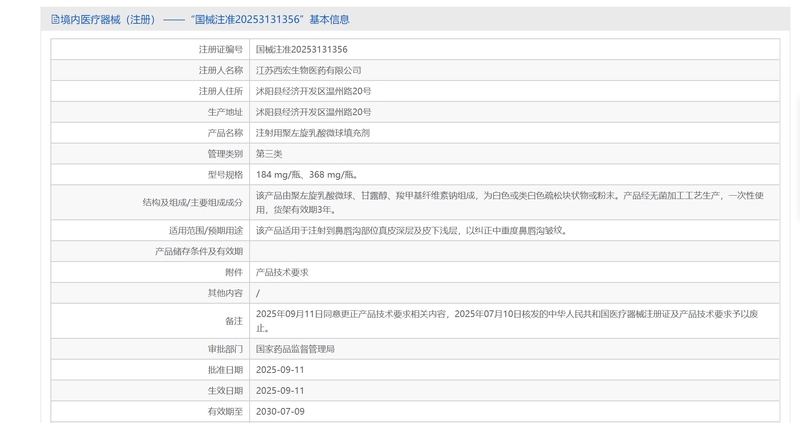This screenshot has height=423, width=800.
Task: Click the 注册证编号 row label
Action: [220, 49]
